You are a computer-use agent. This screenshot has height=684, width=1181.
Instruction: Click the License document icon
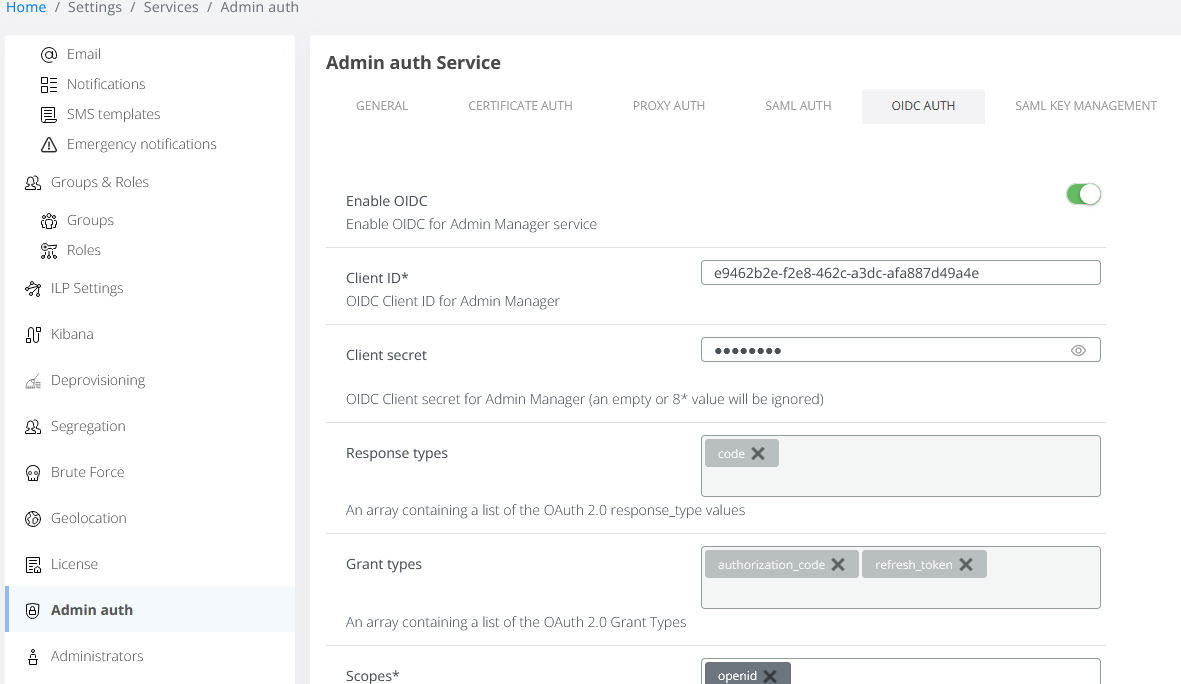click(x=33, y=565)
